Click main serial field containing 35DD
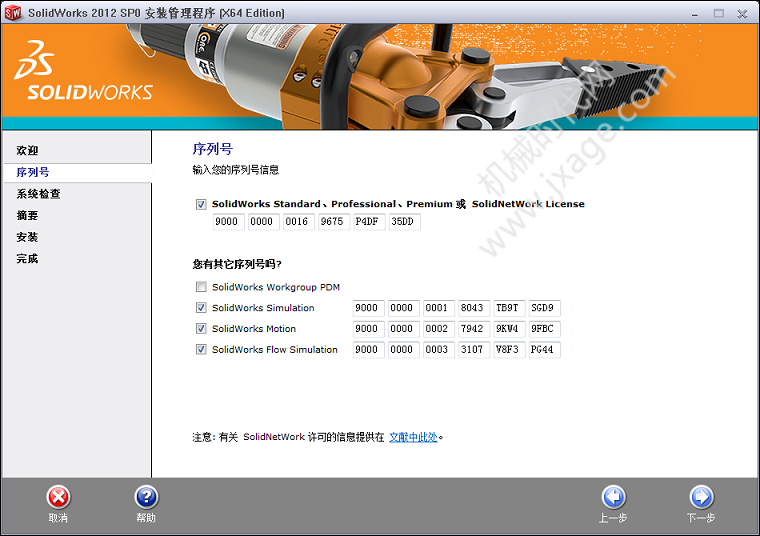The width and height of the screenshot is (760, 536). pyautogui.click(x=405, y=221)
